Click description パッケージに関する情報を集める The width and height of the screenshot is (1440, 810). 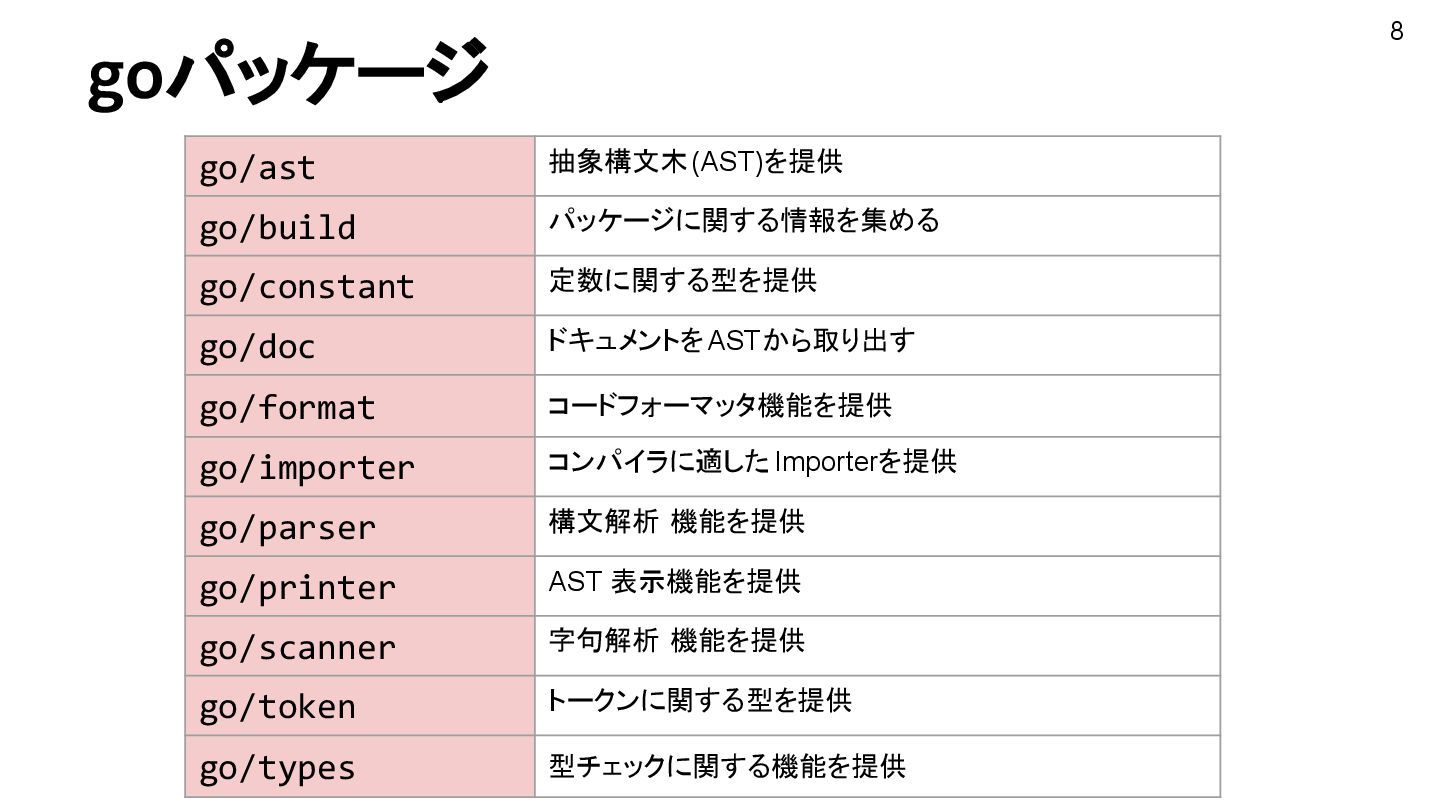(x=745, y=220)
